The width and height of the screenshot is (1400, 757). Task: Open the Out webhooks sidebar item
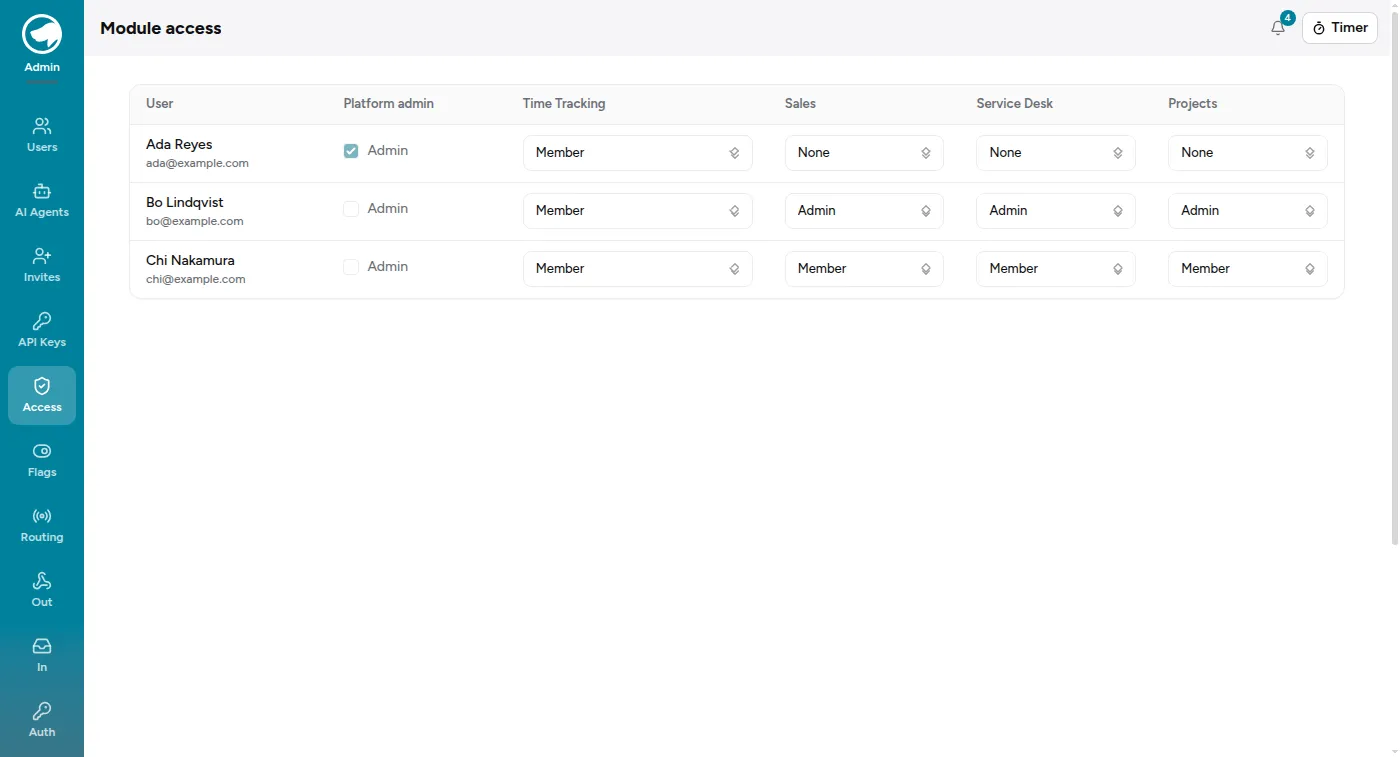tap(42, 590)
